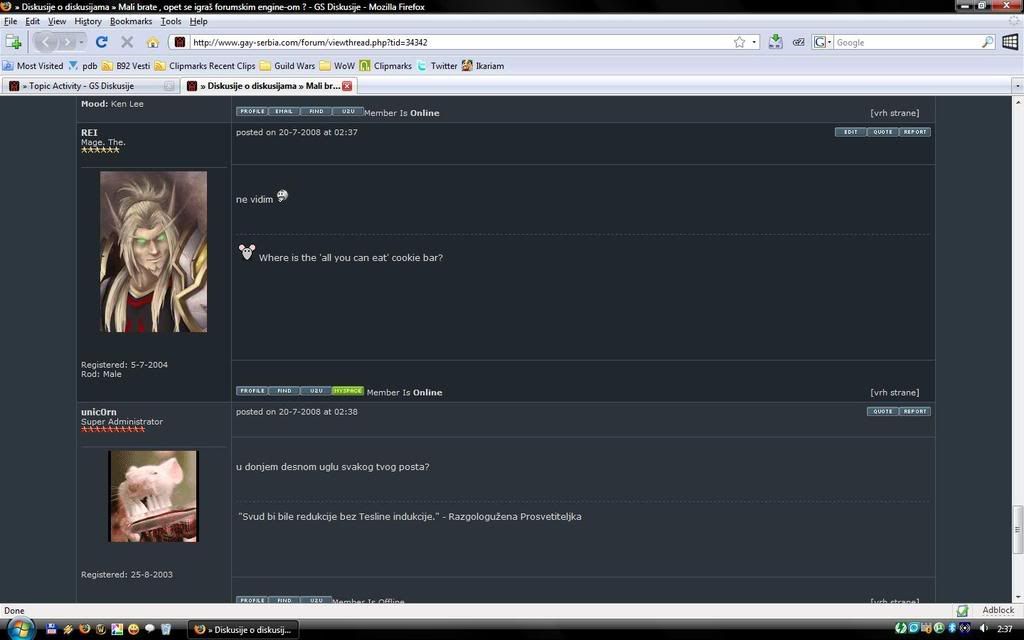Open the search engine selector dropdown

pos(822,42)
